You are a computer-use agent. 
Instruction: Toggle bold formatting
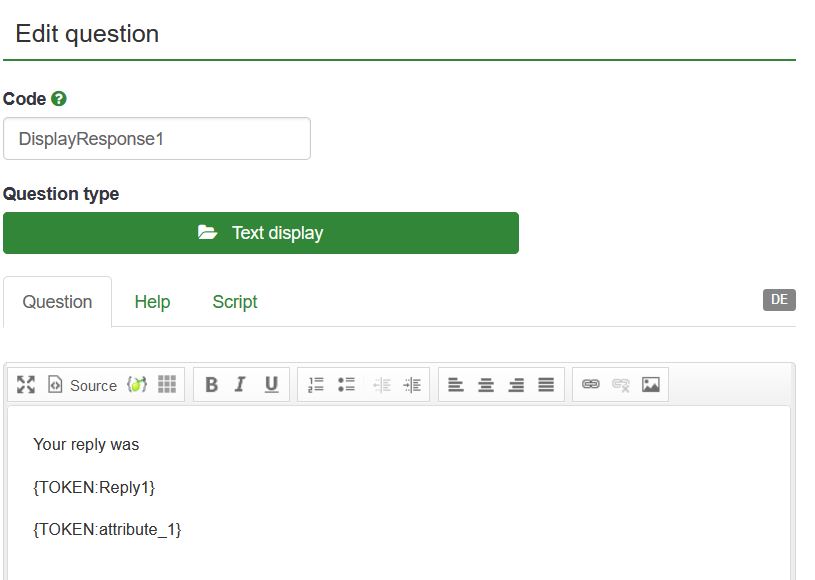[x=211, y=385]
